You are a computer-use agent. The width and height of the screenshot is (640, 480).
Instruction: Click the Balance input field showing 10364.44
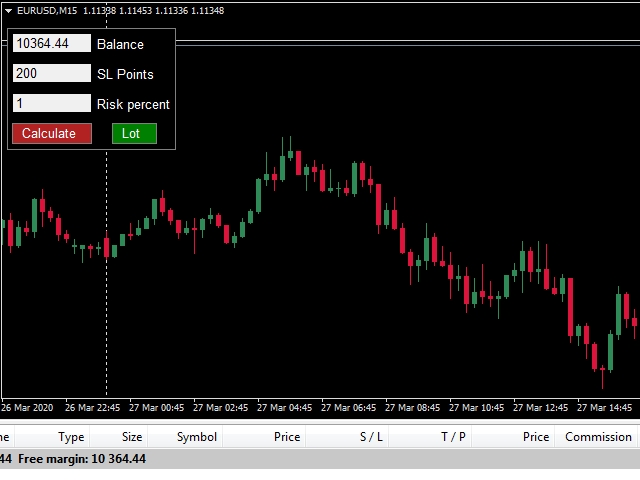[52, 43]
